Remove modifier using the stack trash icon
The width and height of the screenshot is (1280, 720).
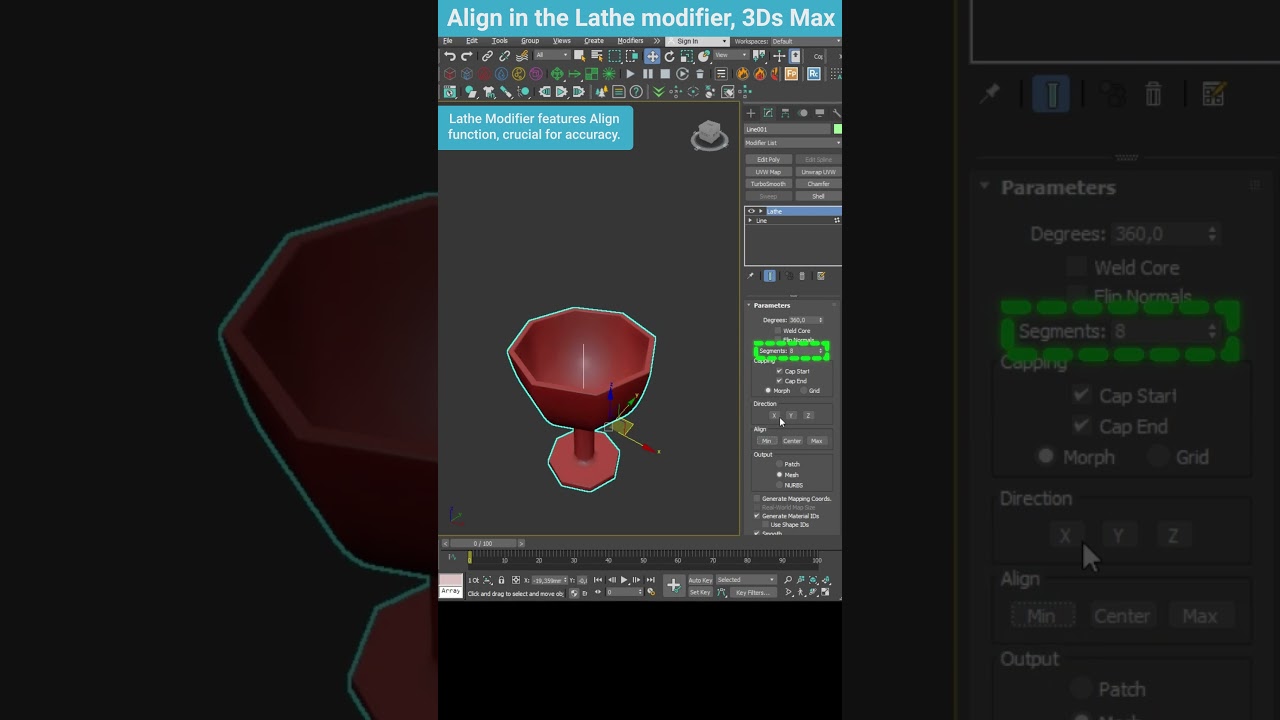pyautogui.click(x=802, y=276)
